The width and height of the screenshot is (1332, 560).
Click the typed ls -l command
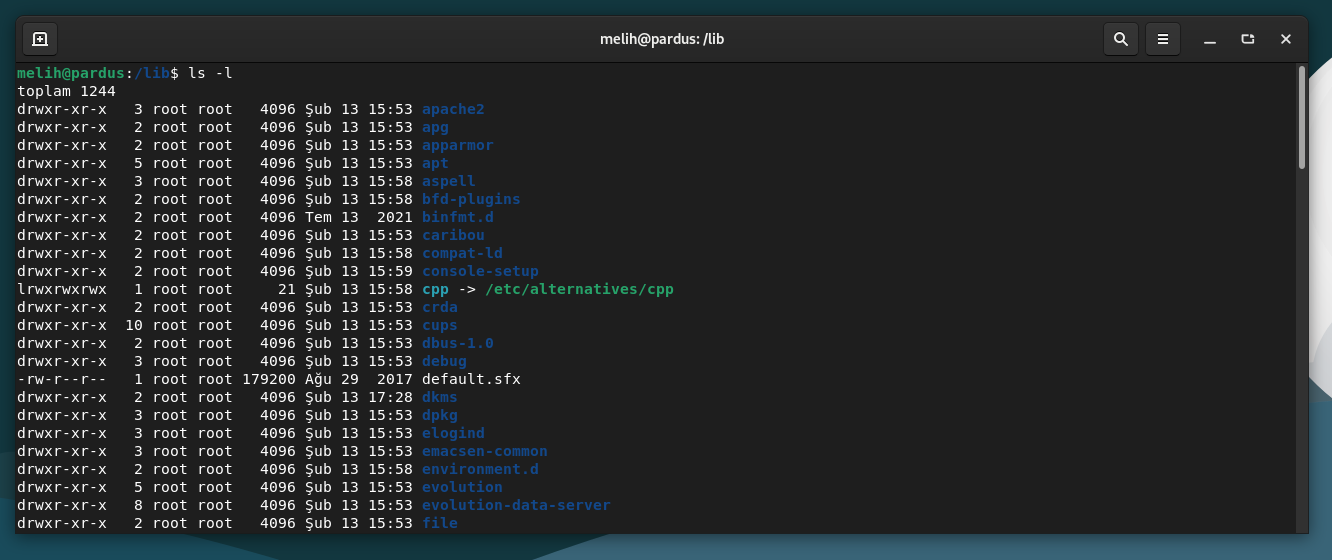click(x=210, y=73)
